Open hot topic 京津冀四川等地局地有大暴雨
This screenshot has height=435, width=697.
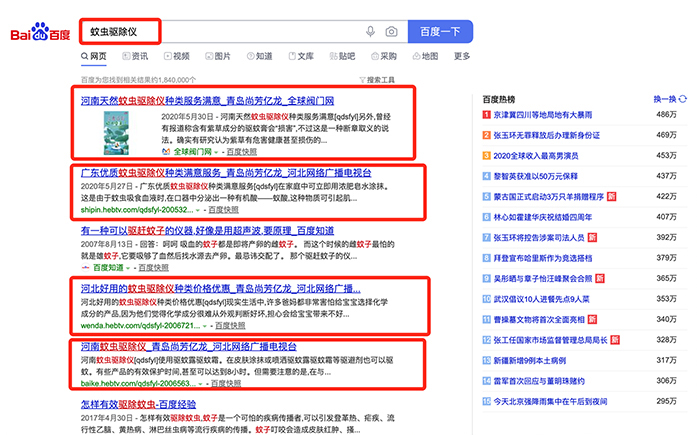[x=543, y=115]
